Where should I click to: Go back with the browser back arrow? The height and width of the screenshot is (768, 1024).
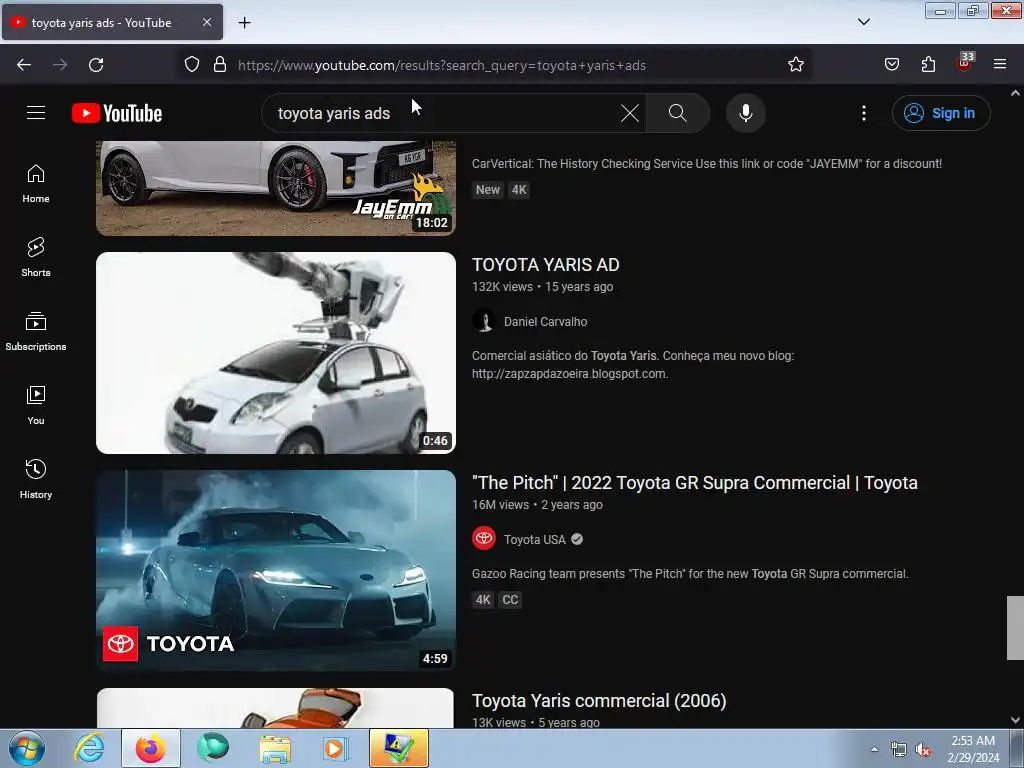point(24,65)
